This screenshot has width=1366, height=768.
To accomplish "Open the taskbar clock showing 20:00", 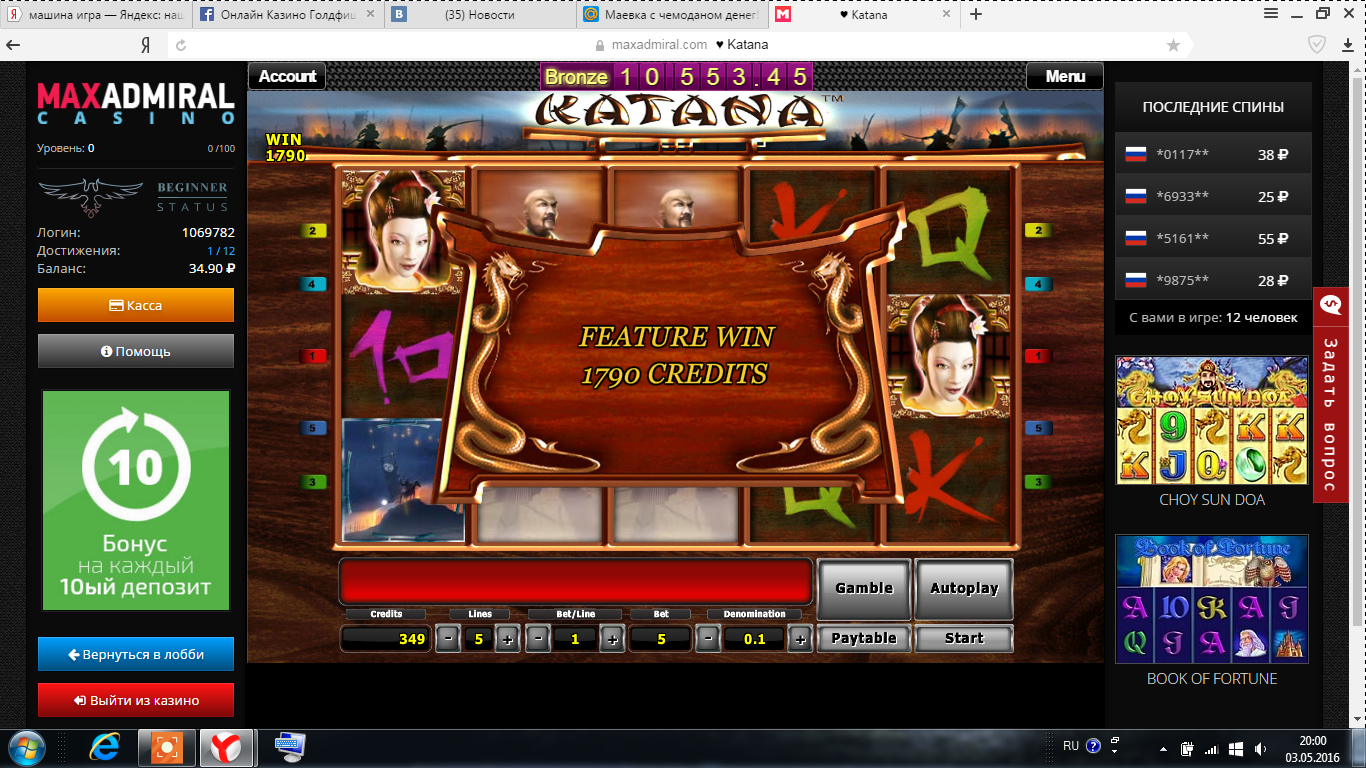I will coord(1311,748).
